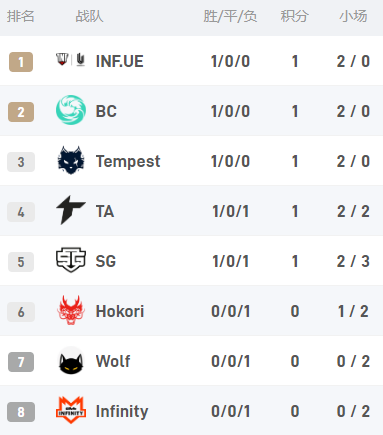Click TA's 1/0/1 win-loss record
Viewport: 383px width, 435px height.
[231, 211]
